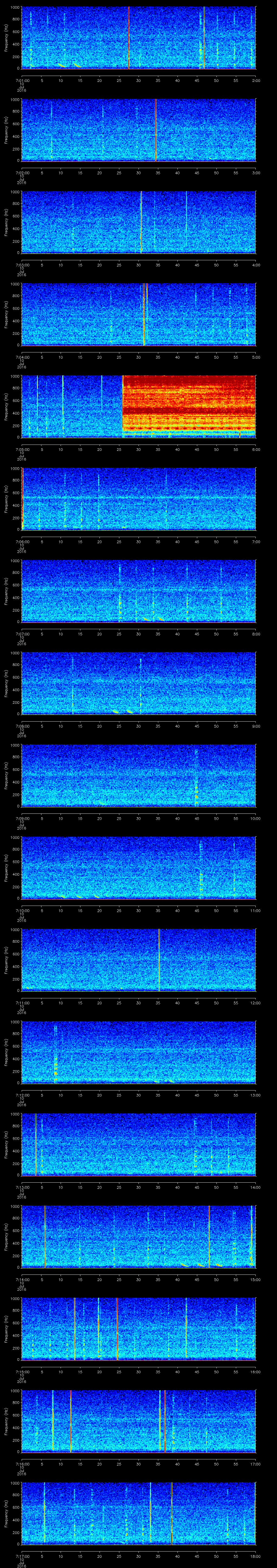Click the "7:10:00" start time label
The image size is (277, 1568).
pyautogui.click(x=22, y=910)
